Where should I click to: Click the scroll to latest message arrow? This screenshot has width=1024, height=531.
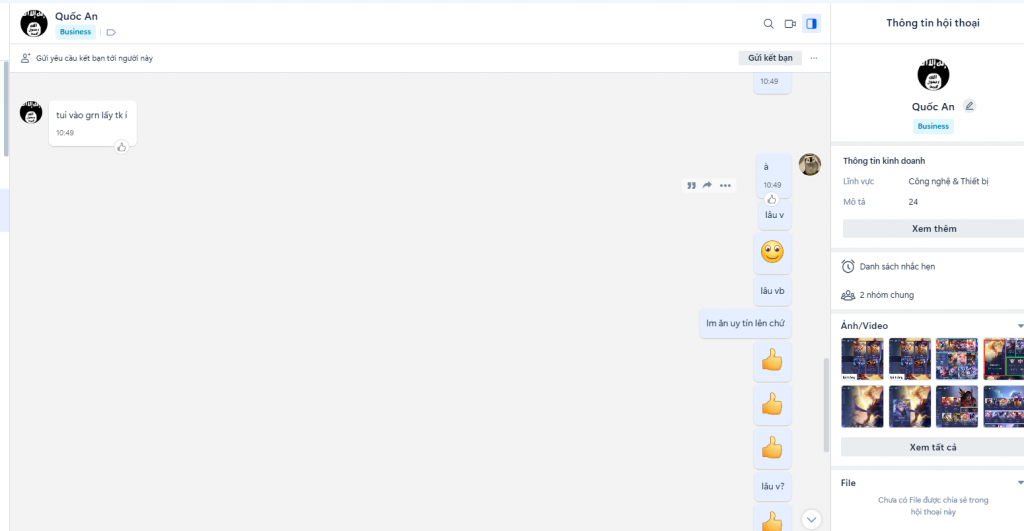coord(811,519)
